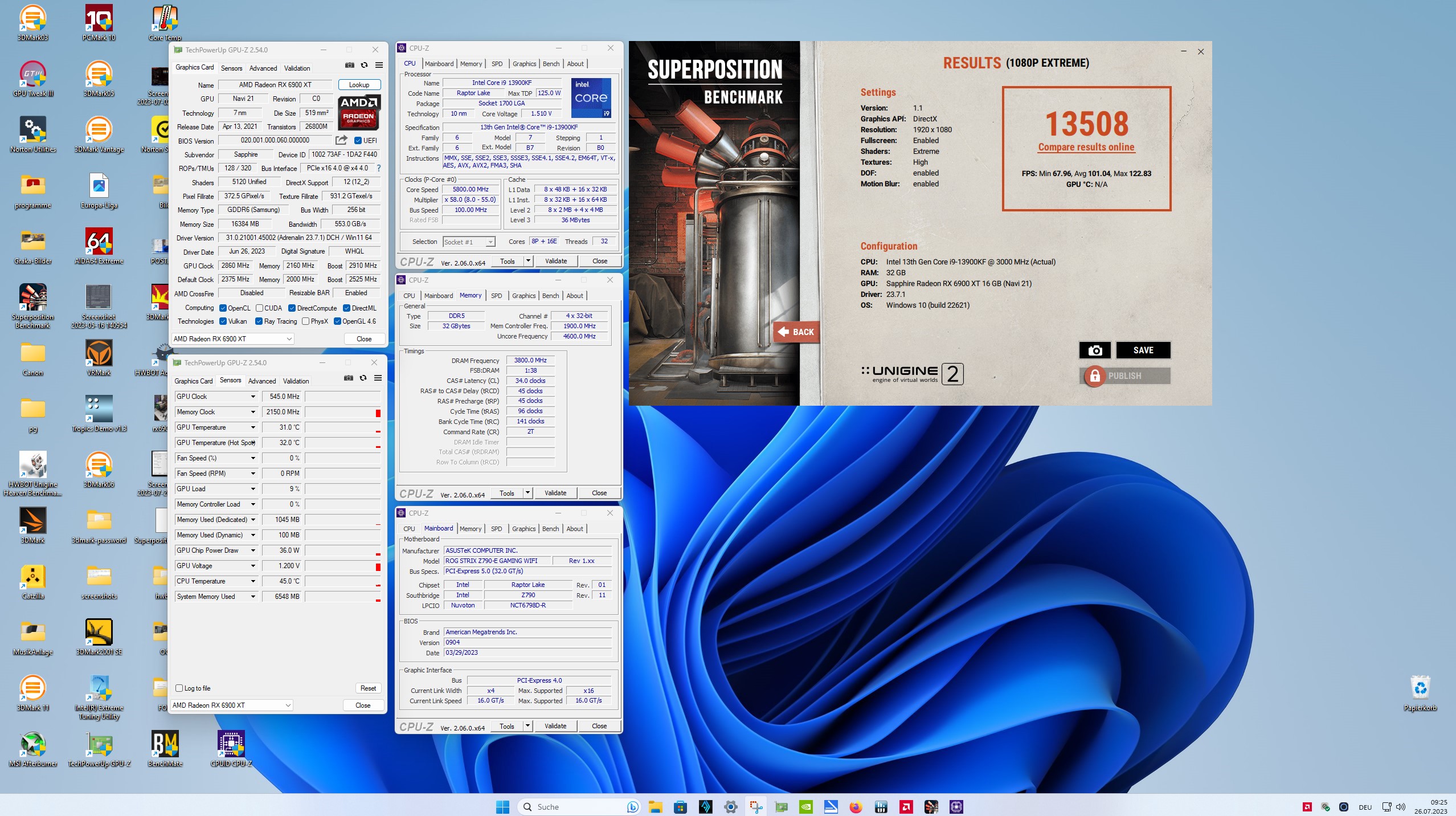Image resolution: width=1456 pixels, height=816 pixels.
Task: Open the AIDA64 Extreme desktop icon
Action: [99, 247]
